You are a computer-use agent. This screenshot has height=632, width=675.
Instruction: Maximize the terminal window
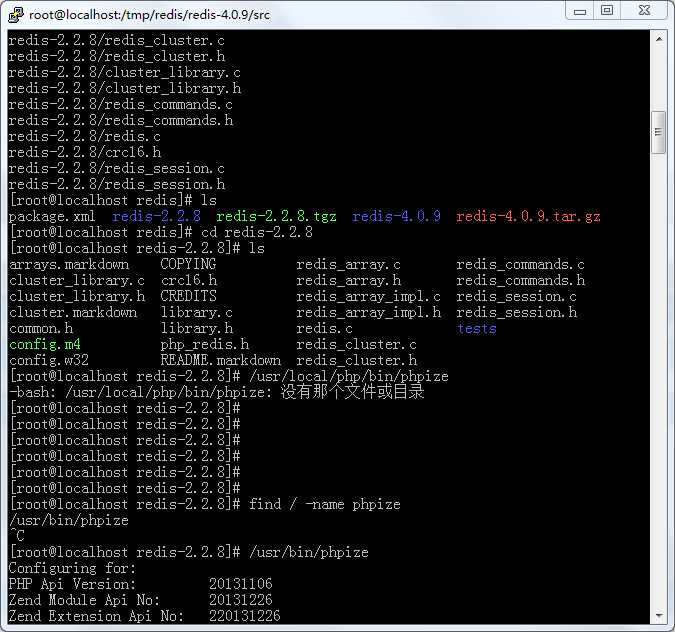(x=607, y=11)
